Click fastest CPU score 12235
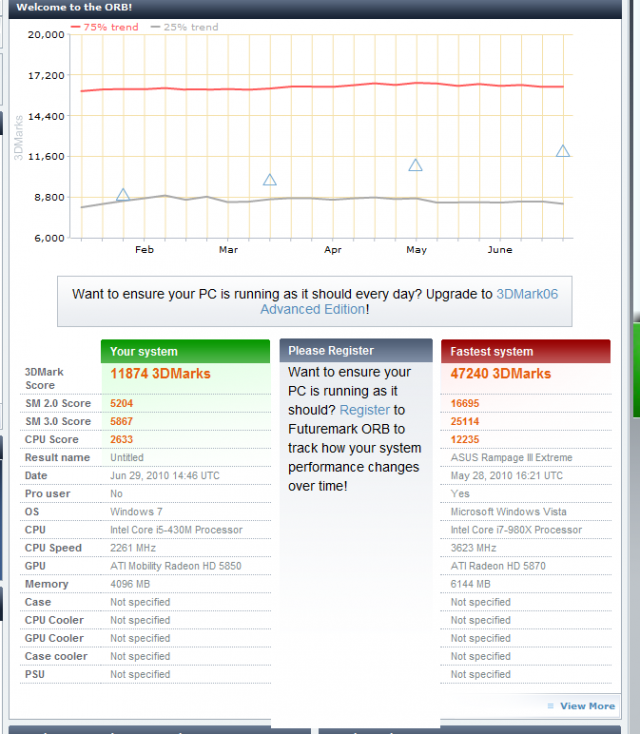Viewport: 640px width, 735px height. click(465, 440)
